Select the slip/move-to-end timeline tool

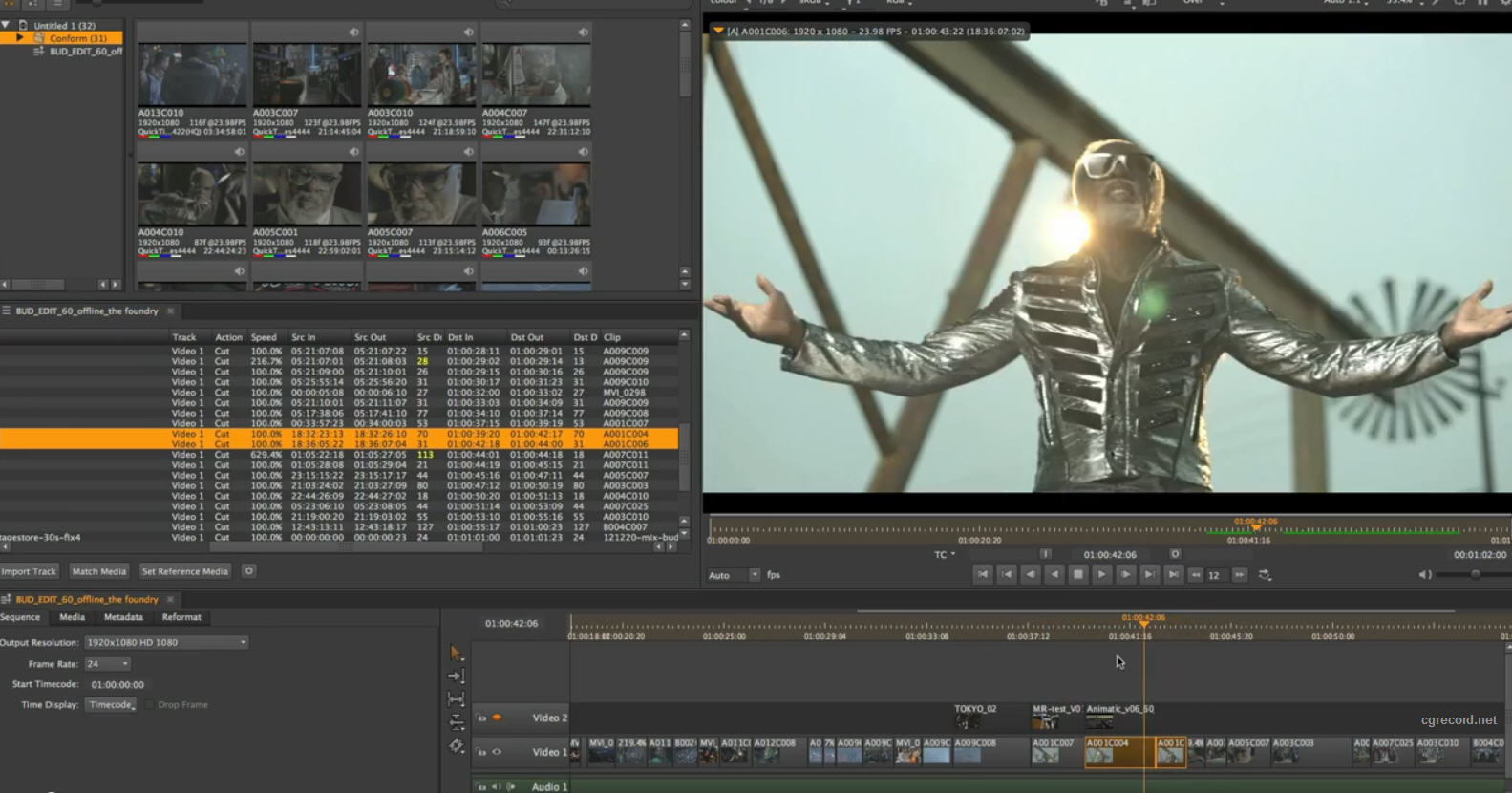[456, 675]
